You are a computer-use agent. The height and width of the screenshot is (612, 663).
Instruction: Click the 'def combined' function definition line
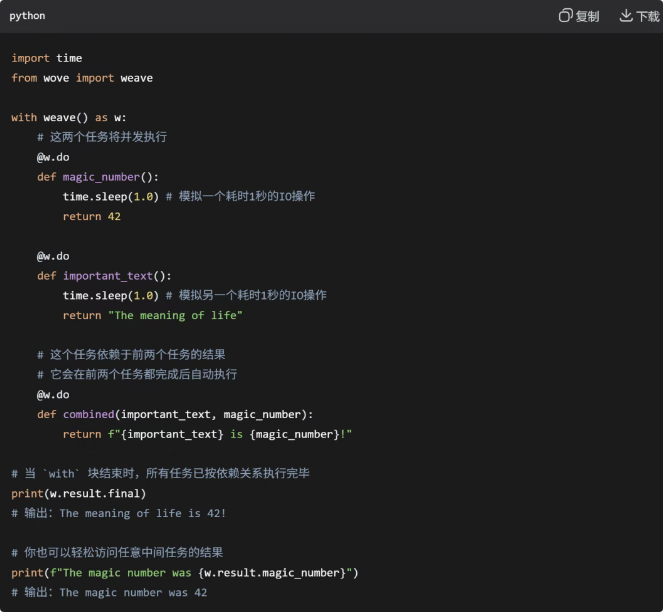[175, 414]
